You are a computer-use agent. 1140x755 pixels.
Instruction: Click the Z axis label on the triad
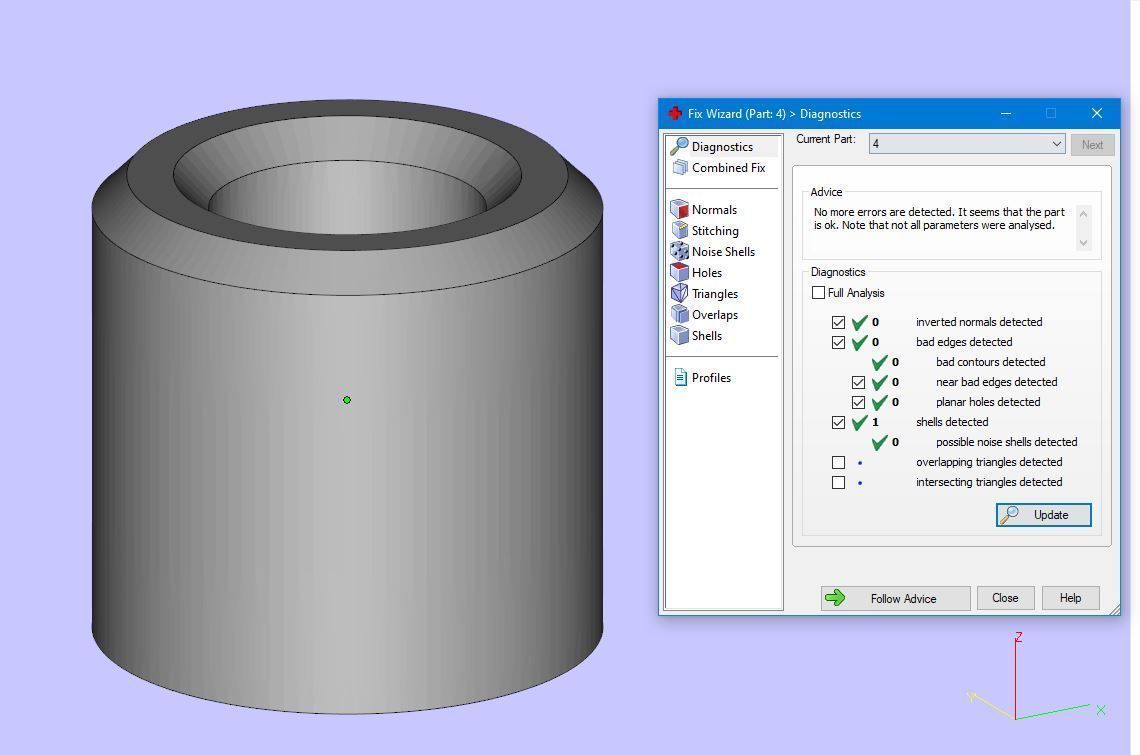[x=1019, y=637]
